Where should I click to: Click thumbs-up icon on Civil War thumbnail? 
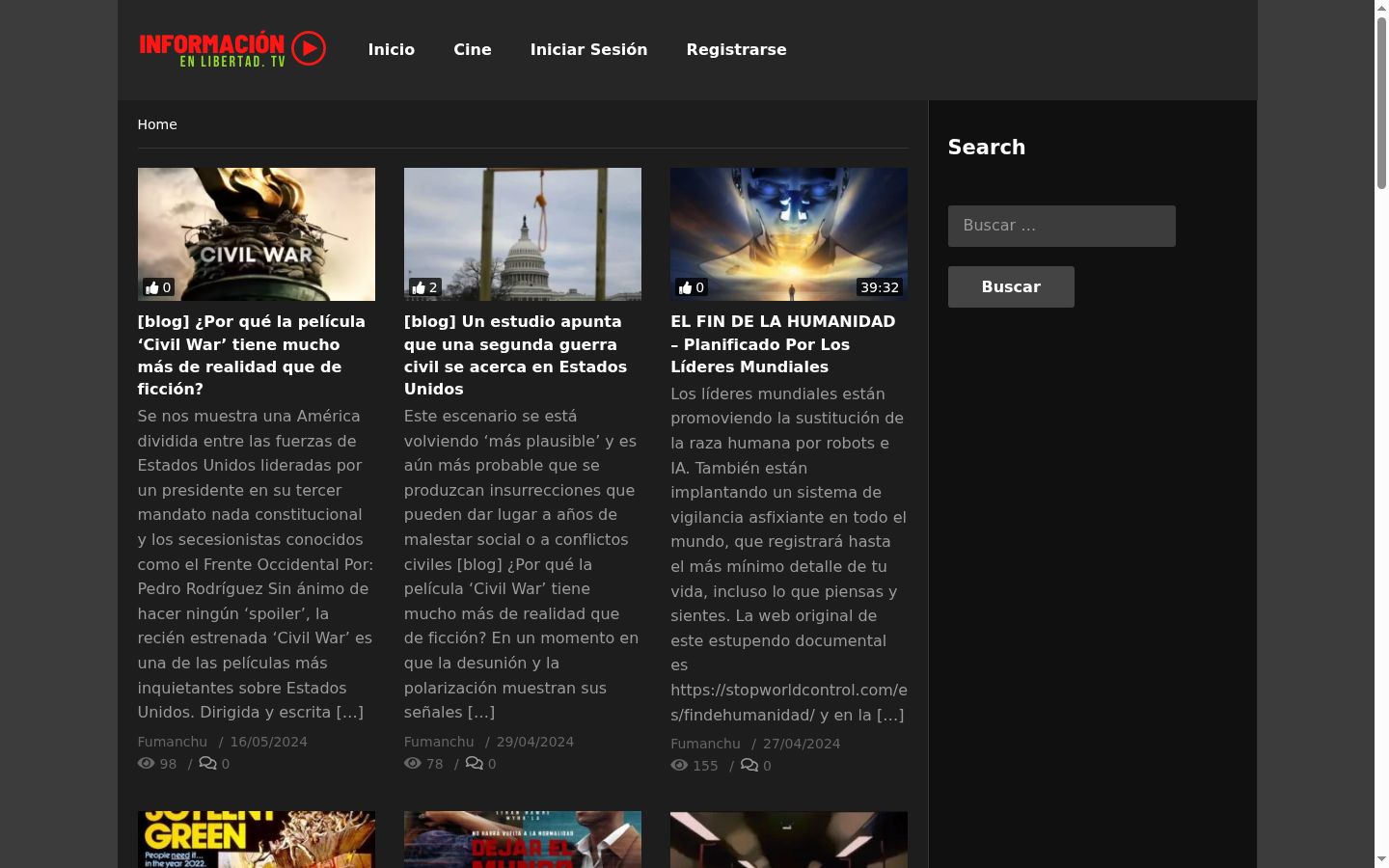pyautogui.click(x=151, y=287)
